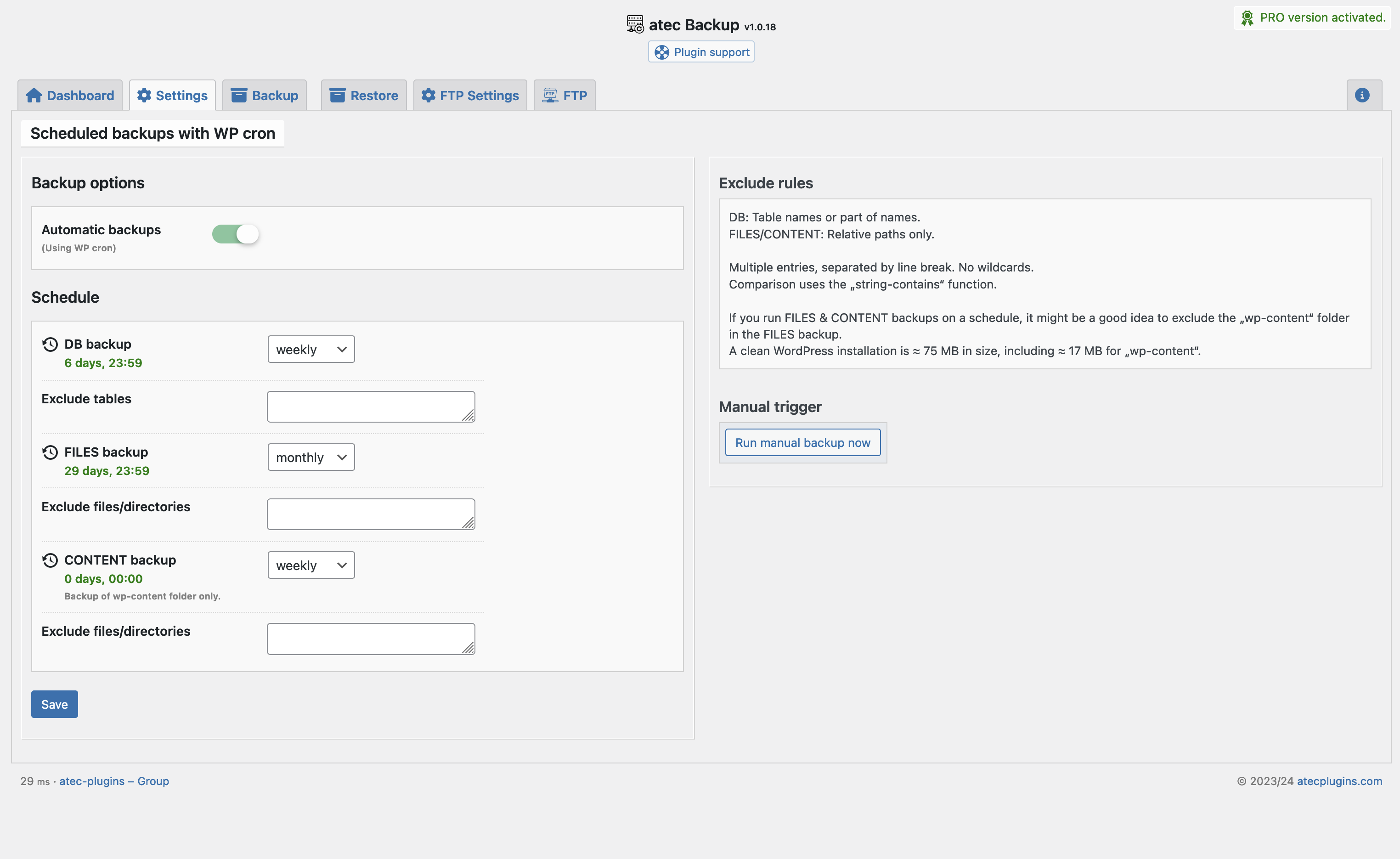Toggle the Automatic backups switch off

coord(235,234)
